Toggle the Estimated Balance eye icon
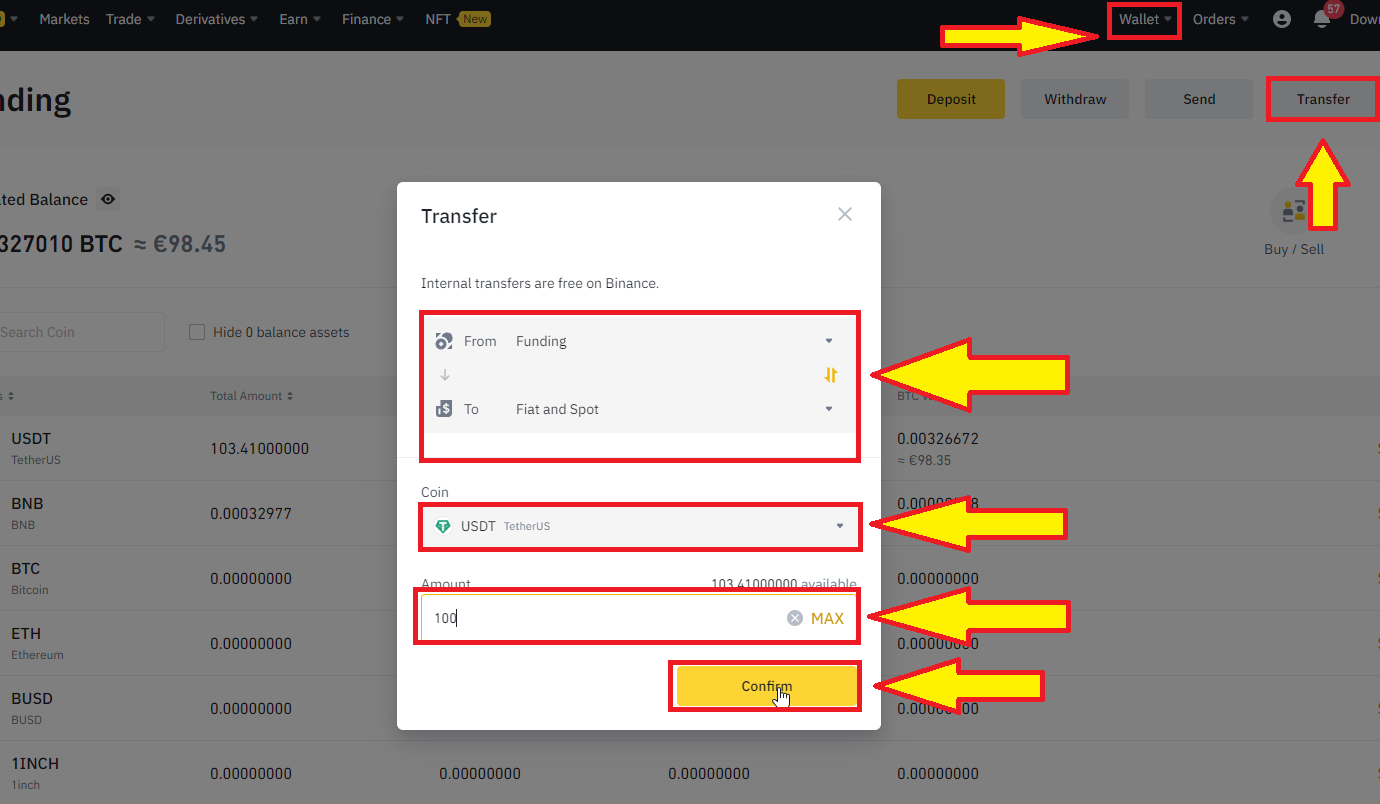 click(x=108, y=199)
